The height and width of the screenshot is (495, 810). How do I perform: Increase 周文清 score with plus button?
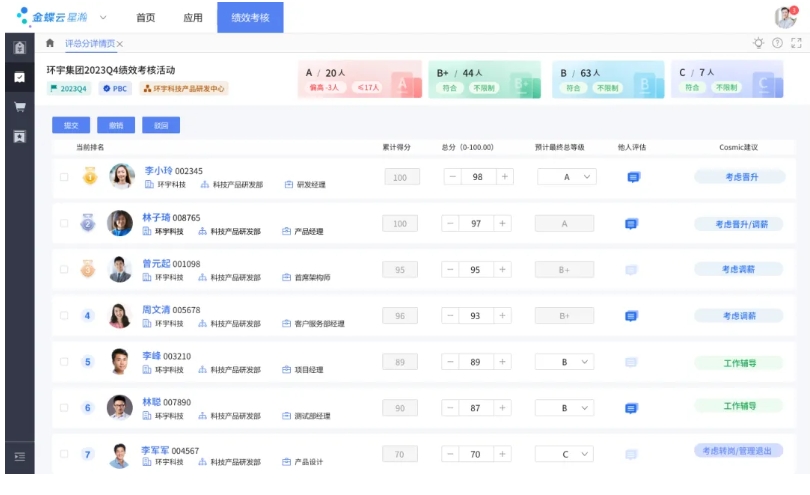[502, 315]
